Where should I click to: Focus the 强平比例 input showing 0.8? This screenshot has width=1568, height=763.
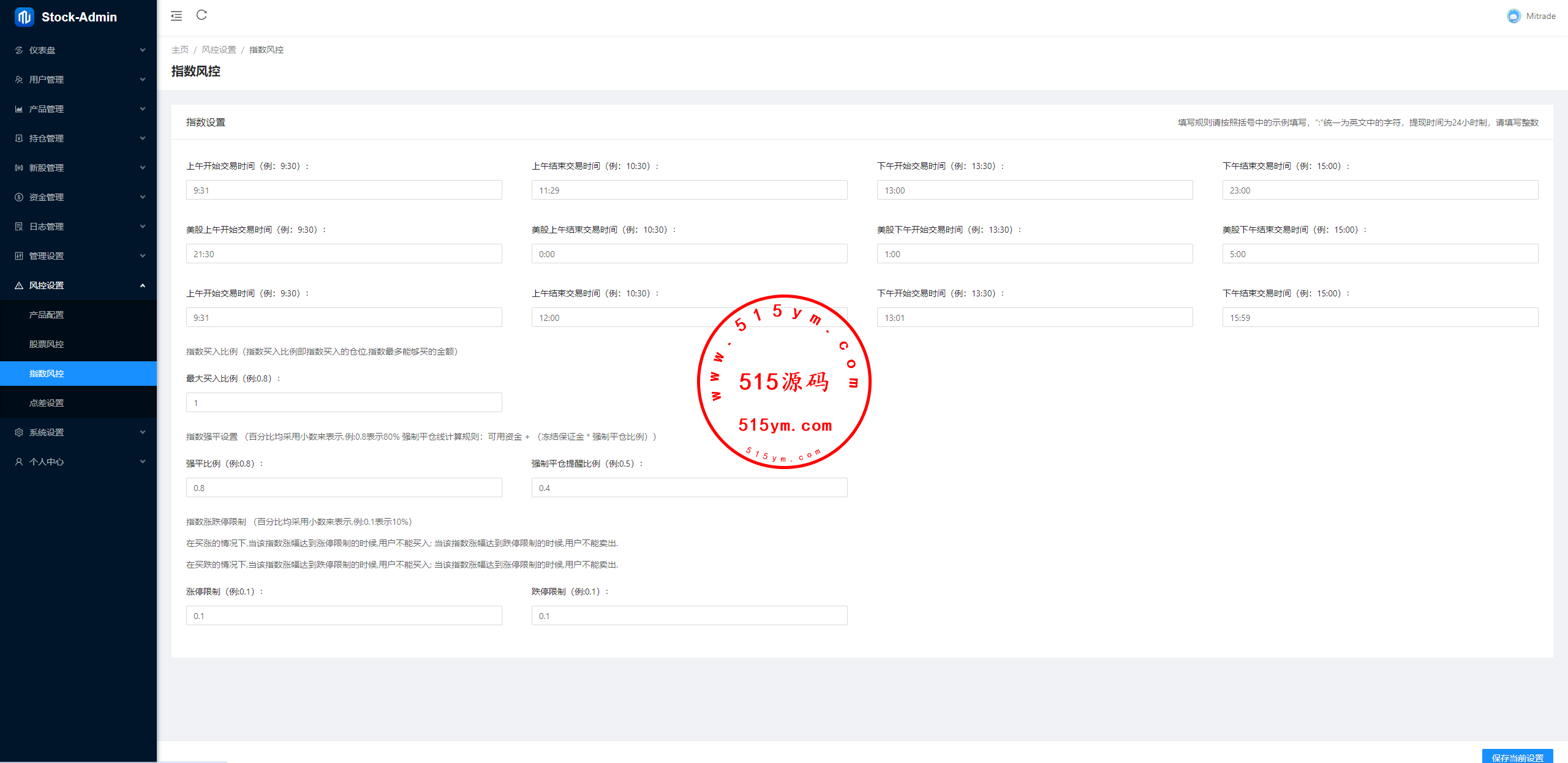(x=344, y=487)
